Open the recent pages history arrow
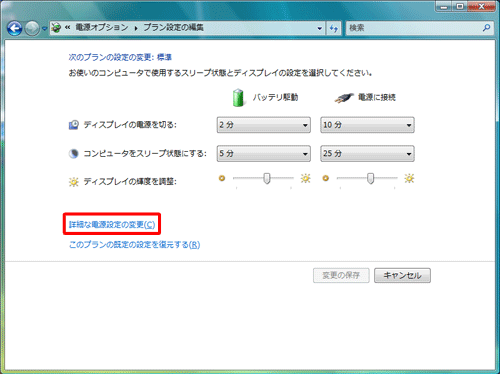500x374 pixels. tap(44, 29)
